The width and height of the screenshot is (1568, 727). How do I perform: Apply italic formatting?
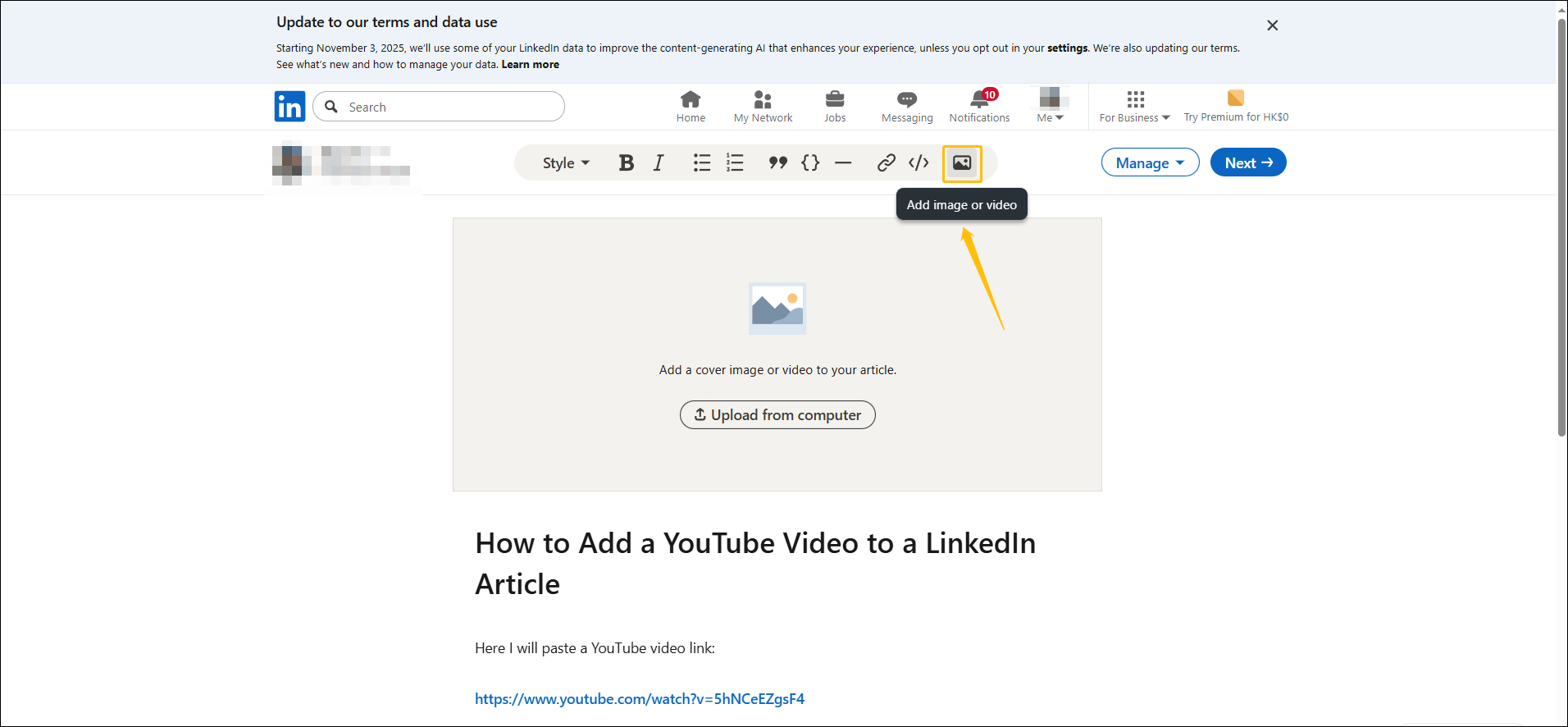[x=659, y=163]
